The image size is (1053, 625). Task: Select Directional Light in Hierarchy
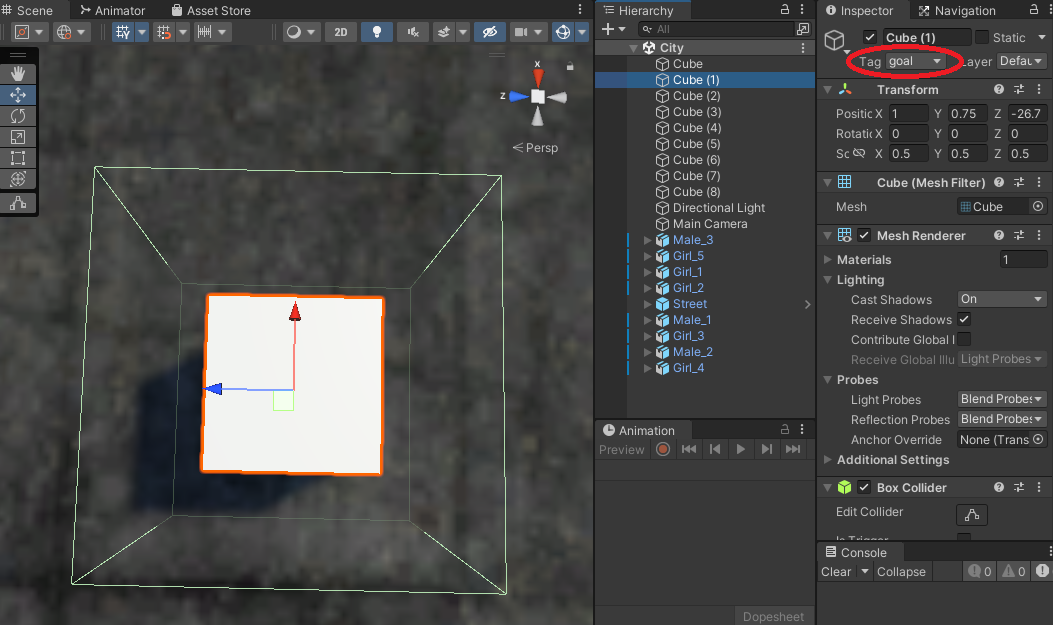tap(718, 208)
